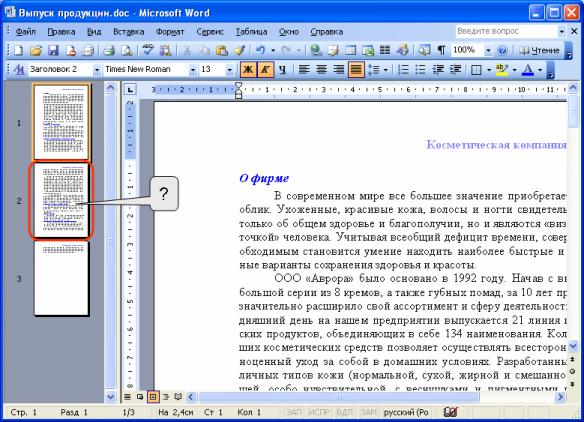Align text to the left
This screenshot has width=584, height=422.
click(304, 70)
